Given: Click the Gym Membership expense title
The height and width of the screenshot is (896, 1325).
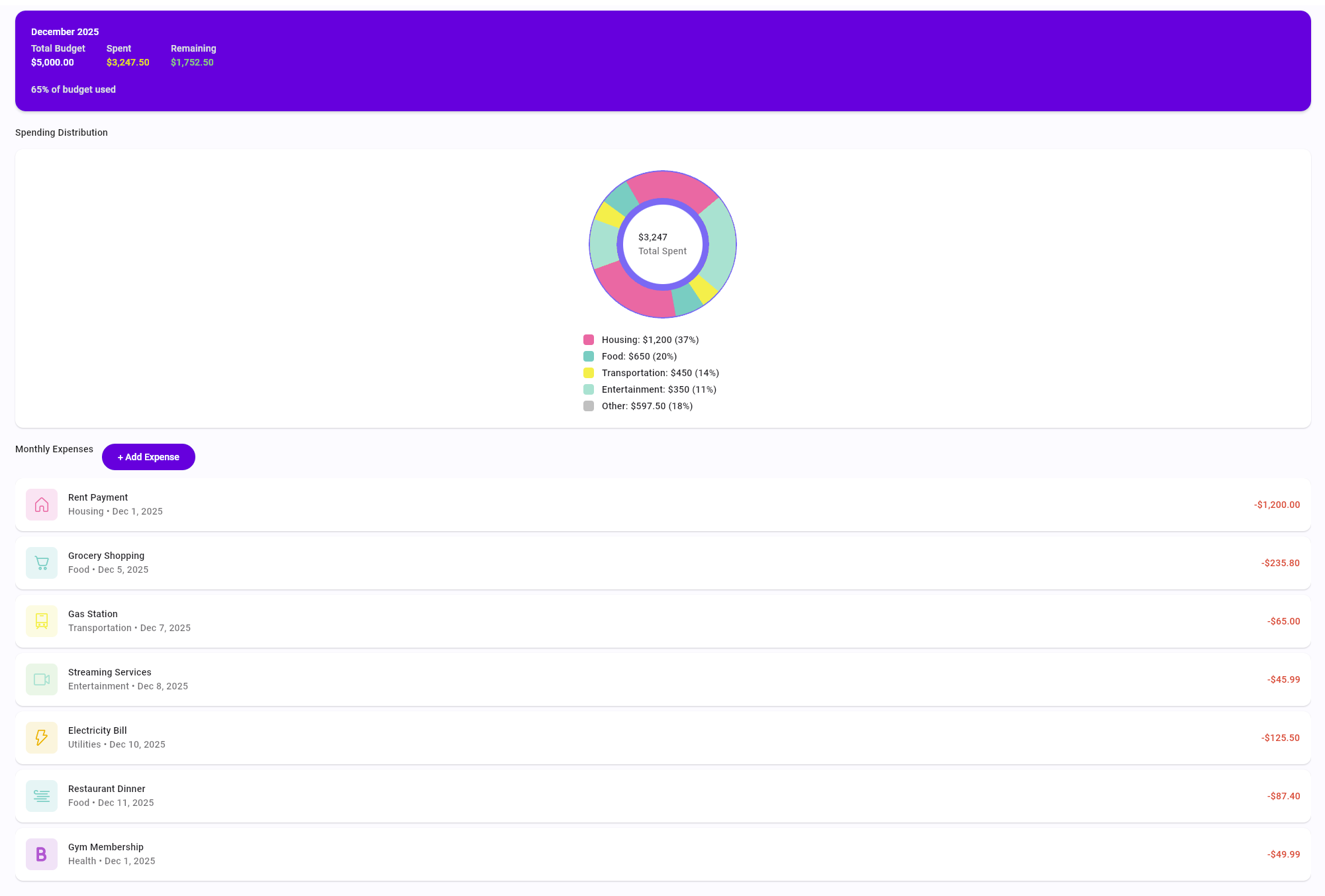Looking at the screenshot, I should pyautogui.click(x=106, y=847).
